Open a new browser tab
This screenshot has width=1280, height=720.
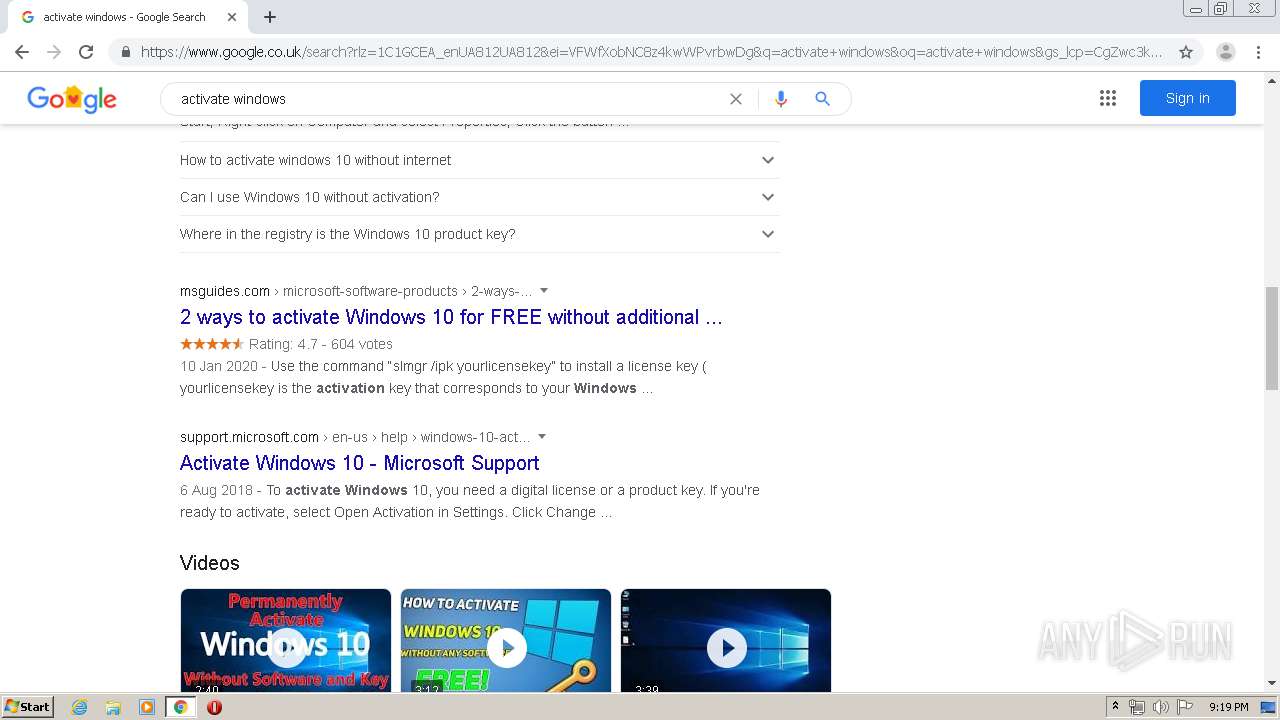click(270, 17)
